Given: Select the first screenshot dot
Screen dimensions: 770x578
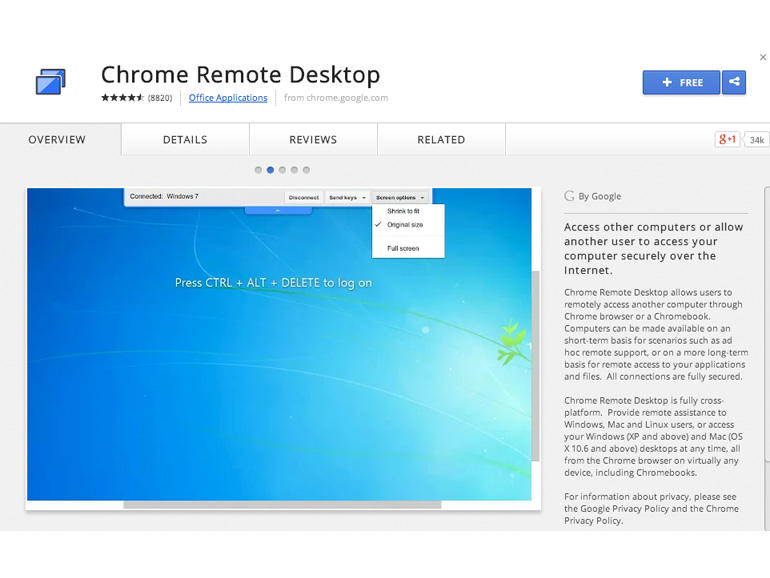Looking at the screenshot, I should [x=258, y=170].
